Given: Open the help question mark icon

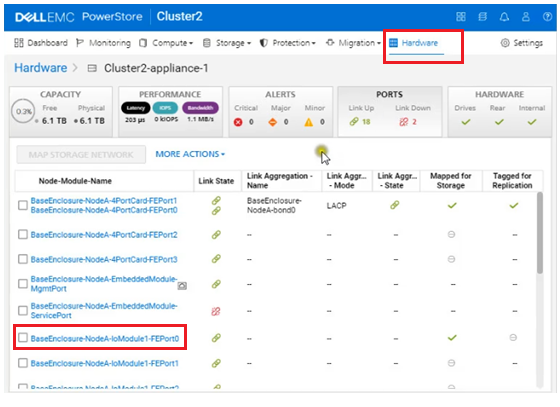Looking at the screenshot, I should tap(547, 16).
